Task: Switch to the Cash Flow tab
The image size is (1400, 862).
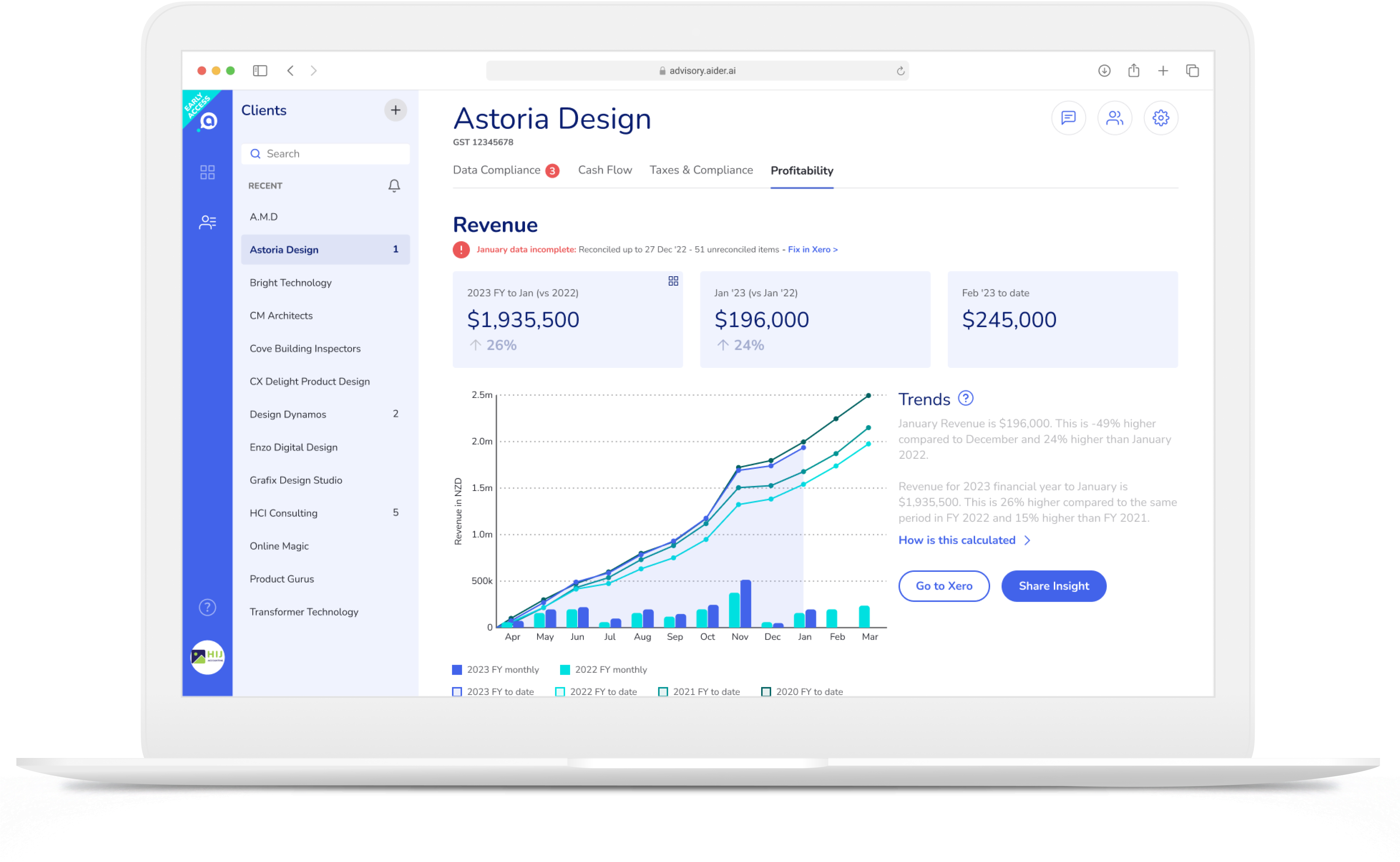Action: pos(605,170)
